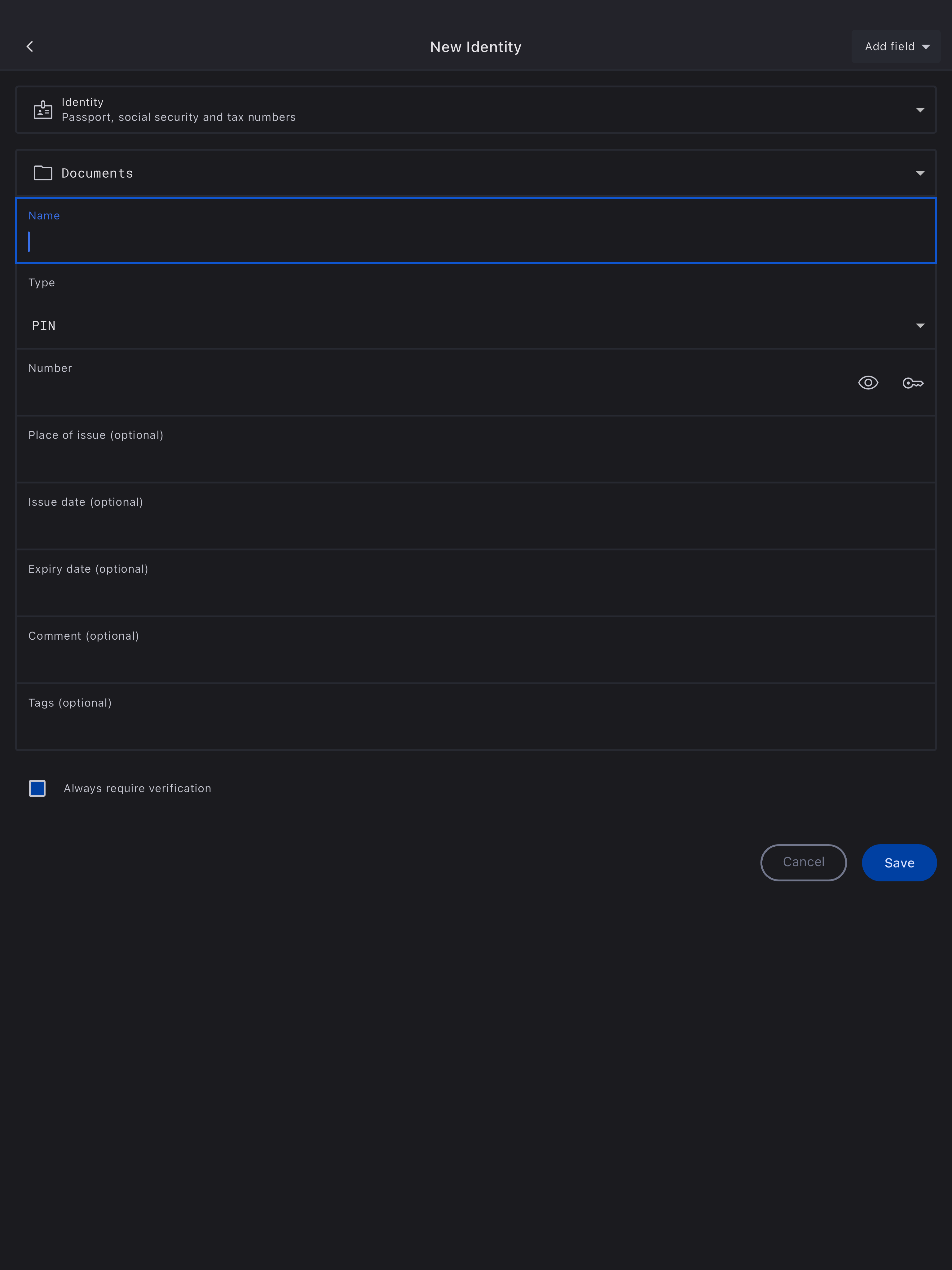Click the Always require verification label
The image size is (952, 1270).
point(137,788)
